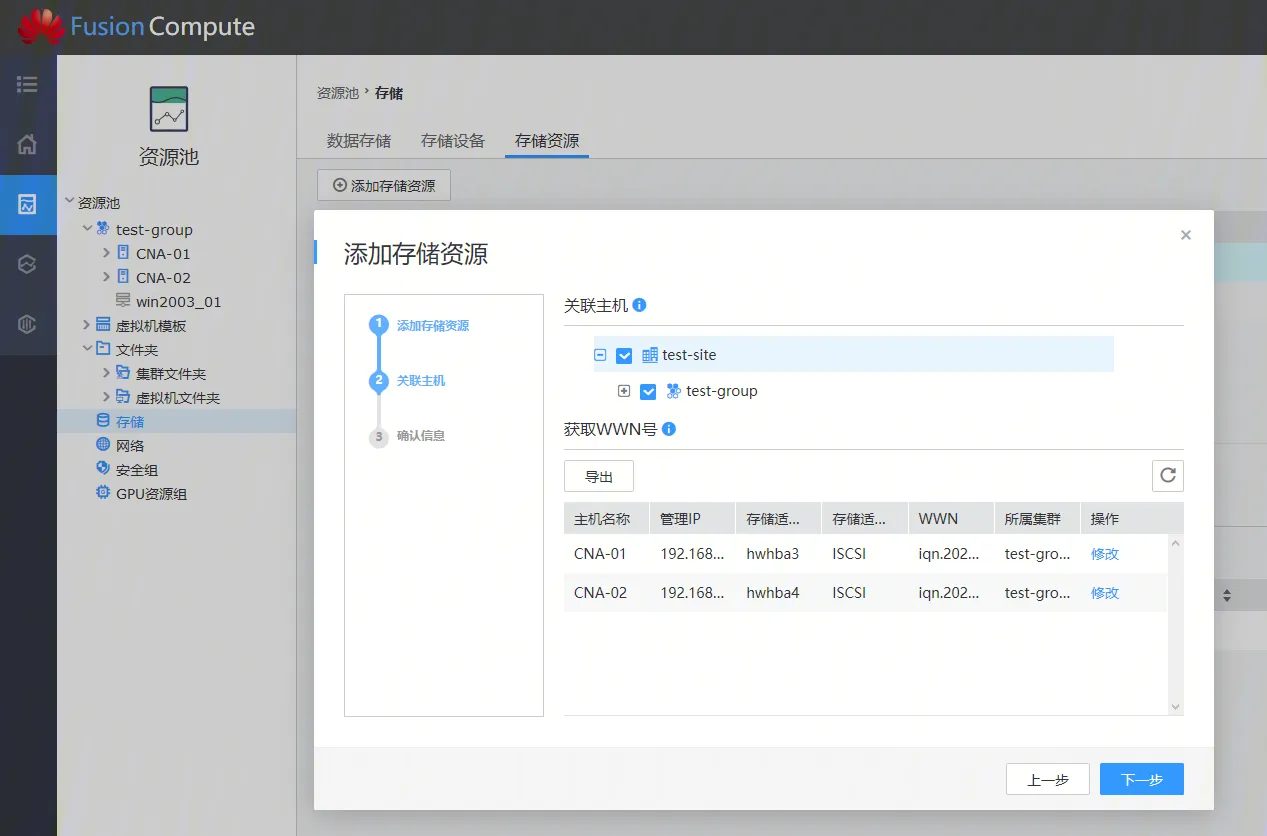This screenshot has width=1267, height=836.
Task: Click 下一步 to proceed
Action: point(1141,779)
